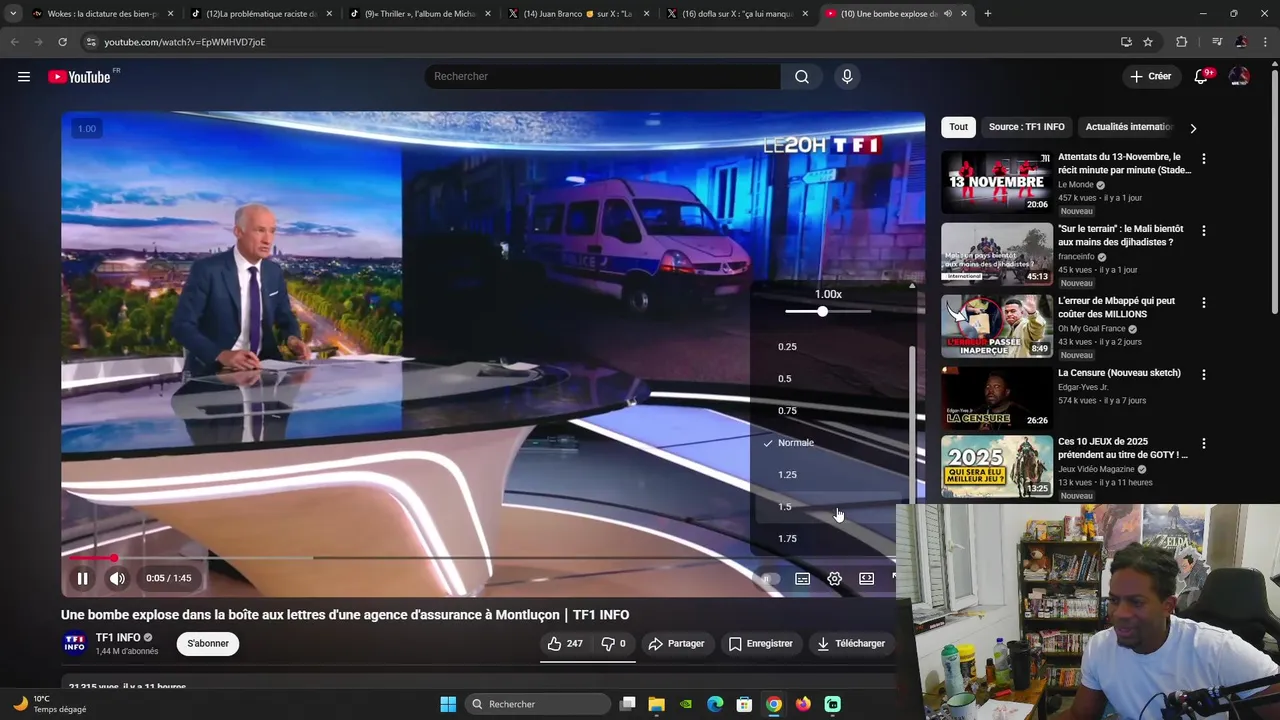The image size is (1280, 720).
Task: Open the player settings gear
Action: coord(834,578)
